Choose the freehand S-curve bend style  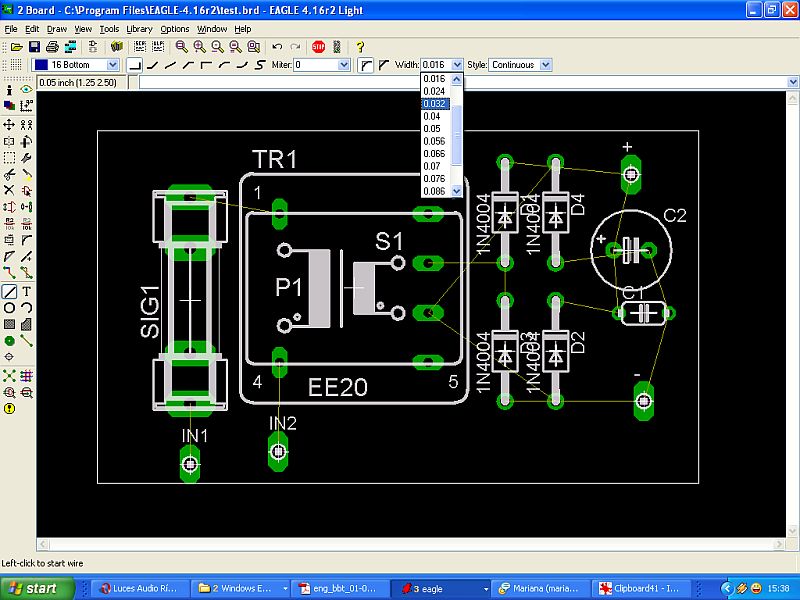tap(260, 65)
